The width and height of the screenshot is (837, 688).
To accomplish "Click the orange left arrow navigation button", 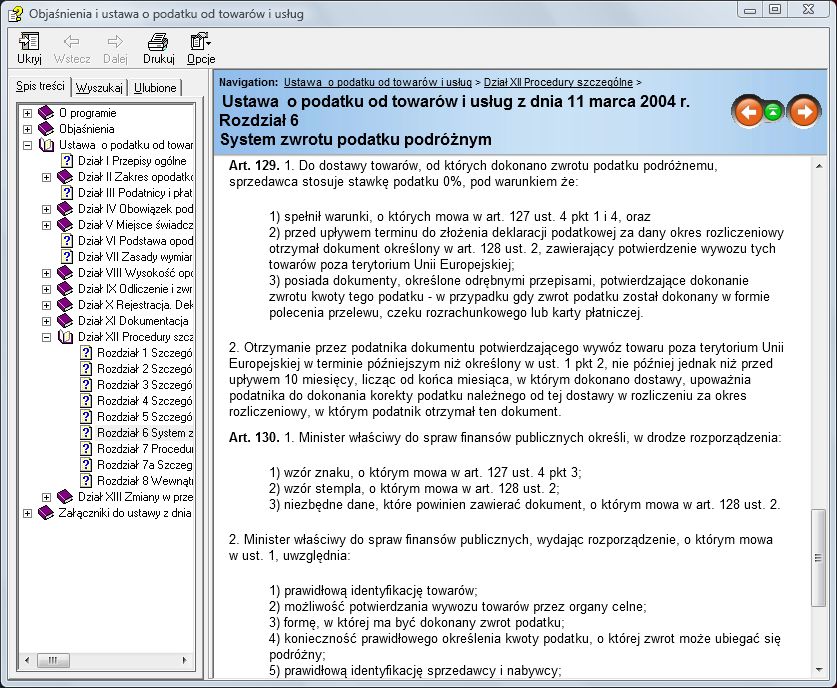I will pos(747,112).
